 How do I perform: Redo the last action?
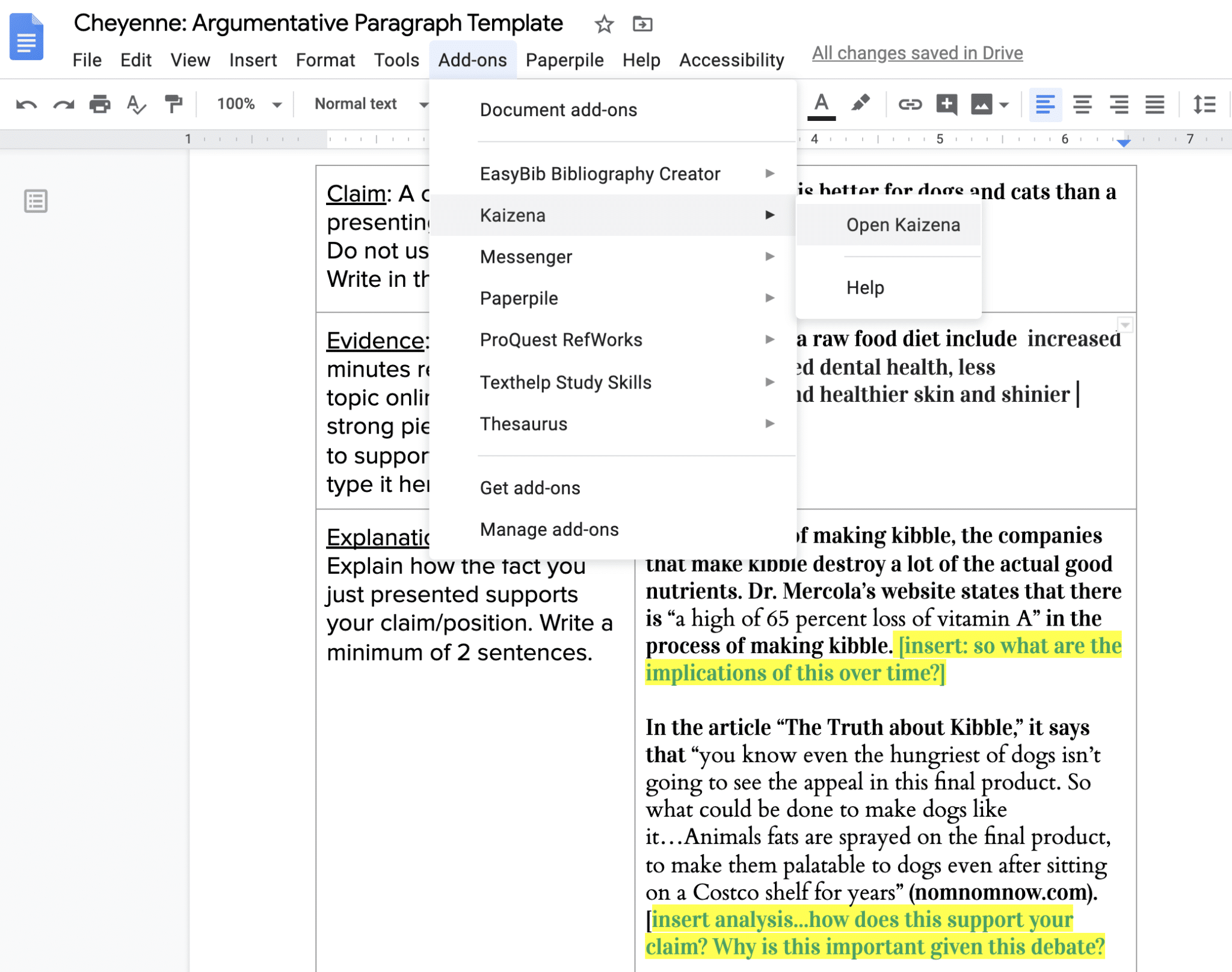(62, 103)
